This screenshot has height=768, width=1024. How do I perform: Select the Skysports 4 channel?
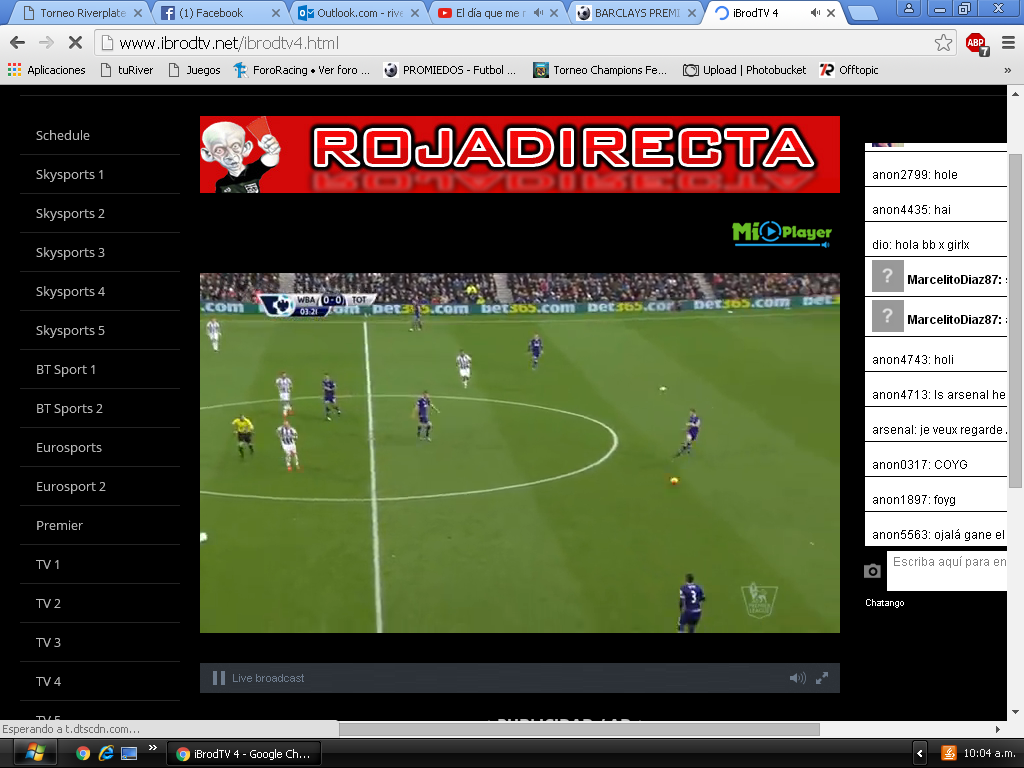tap(70, 291)
